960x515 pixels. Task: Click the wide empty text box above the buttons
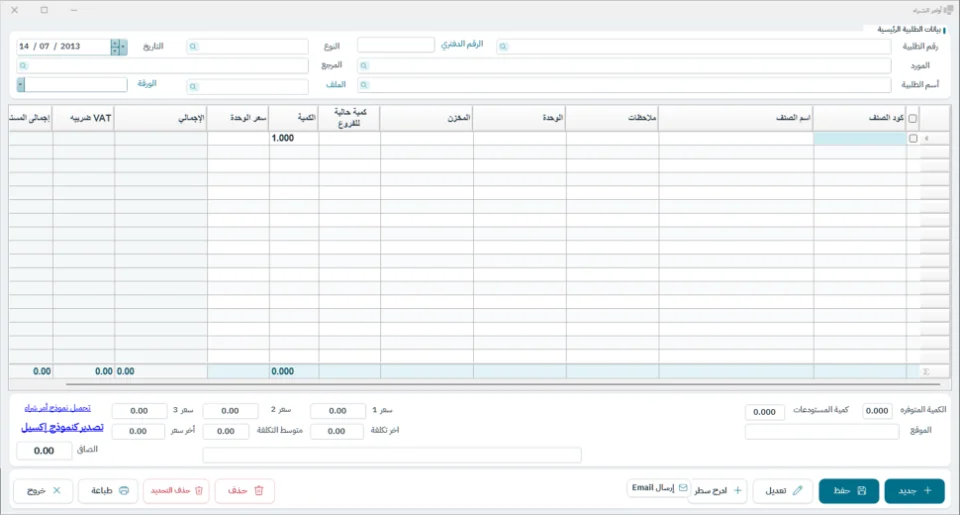coord(392,455)
